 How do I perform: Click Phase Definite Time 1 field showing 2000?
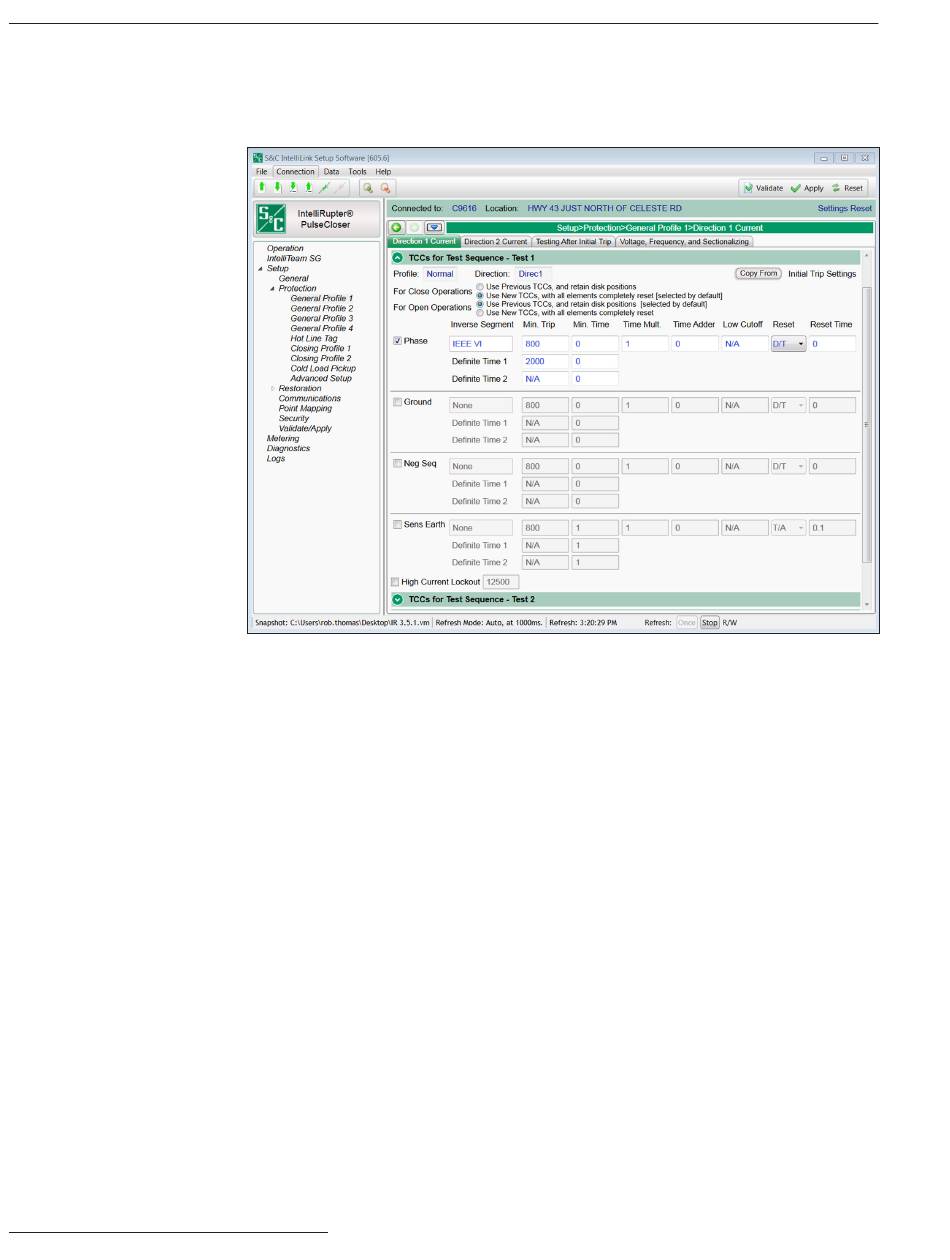click(545, 361)
